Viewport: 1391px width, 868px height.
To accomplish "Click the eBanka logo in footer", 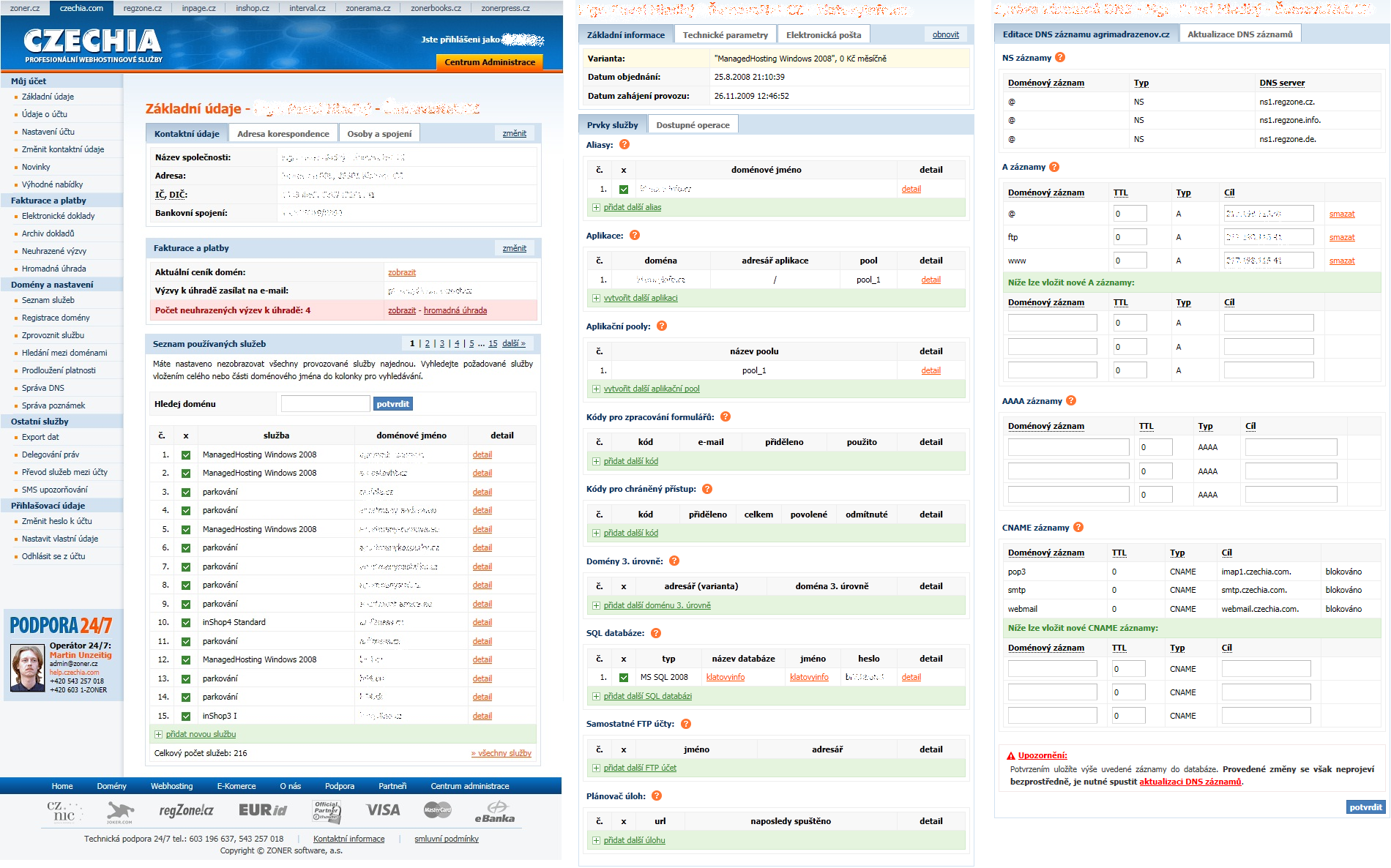I will click(x=495, y=812).
